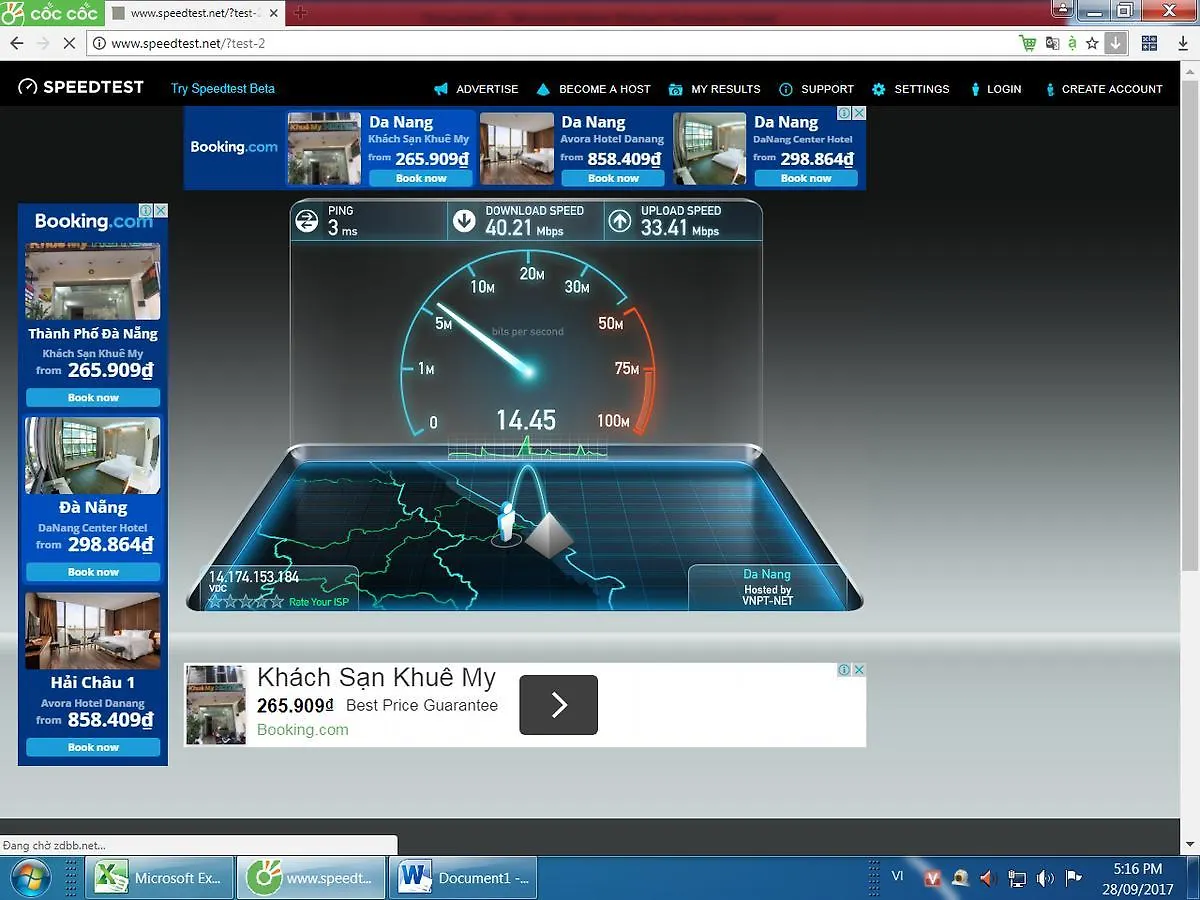Click the user profile button in title bar
Image resolution: width=1200 pixels, height=900 pixels.
[1062, 9]
